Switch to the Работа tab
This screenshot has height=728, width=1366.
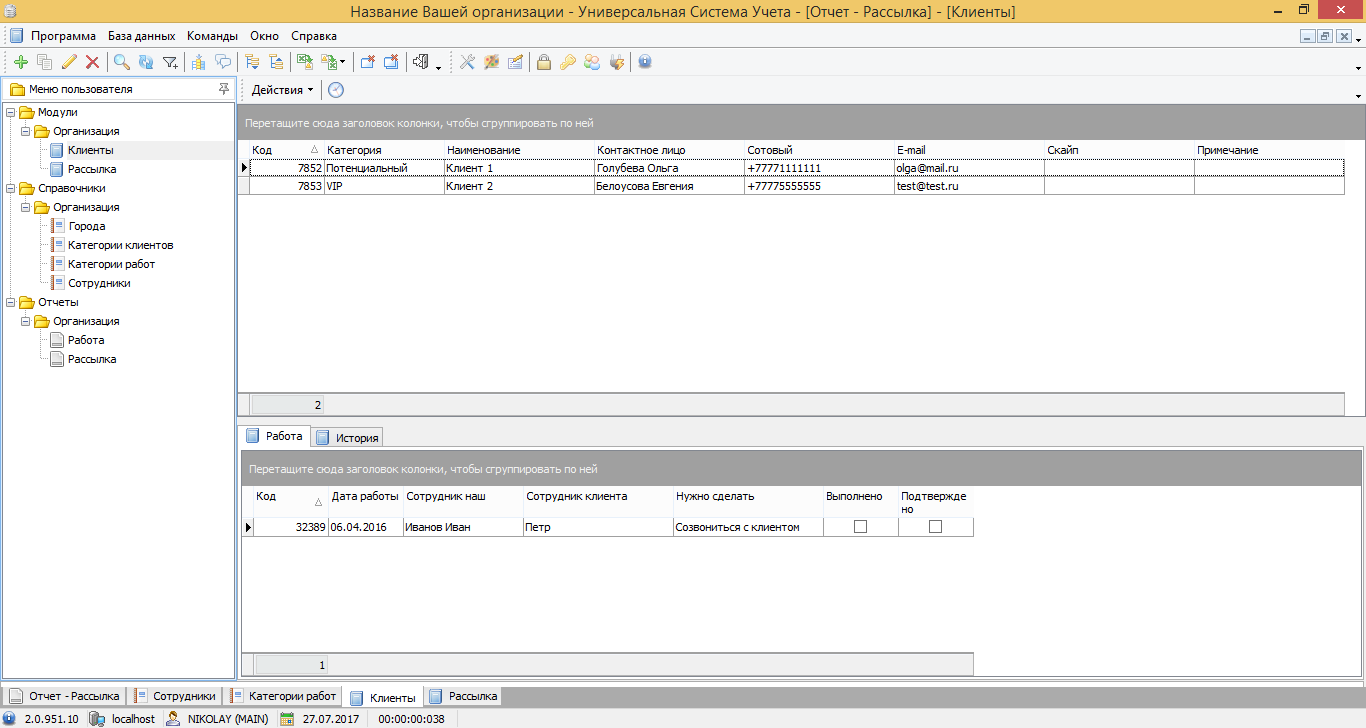point(274,436)
